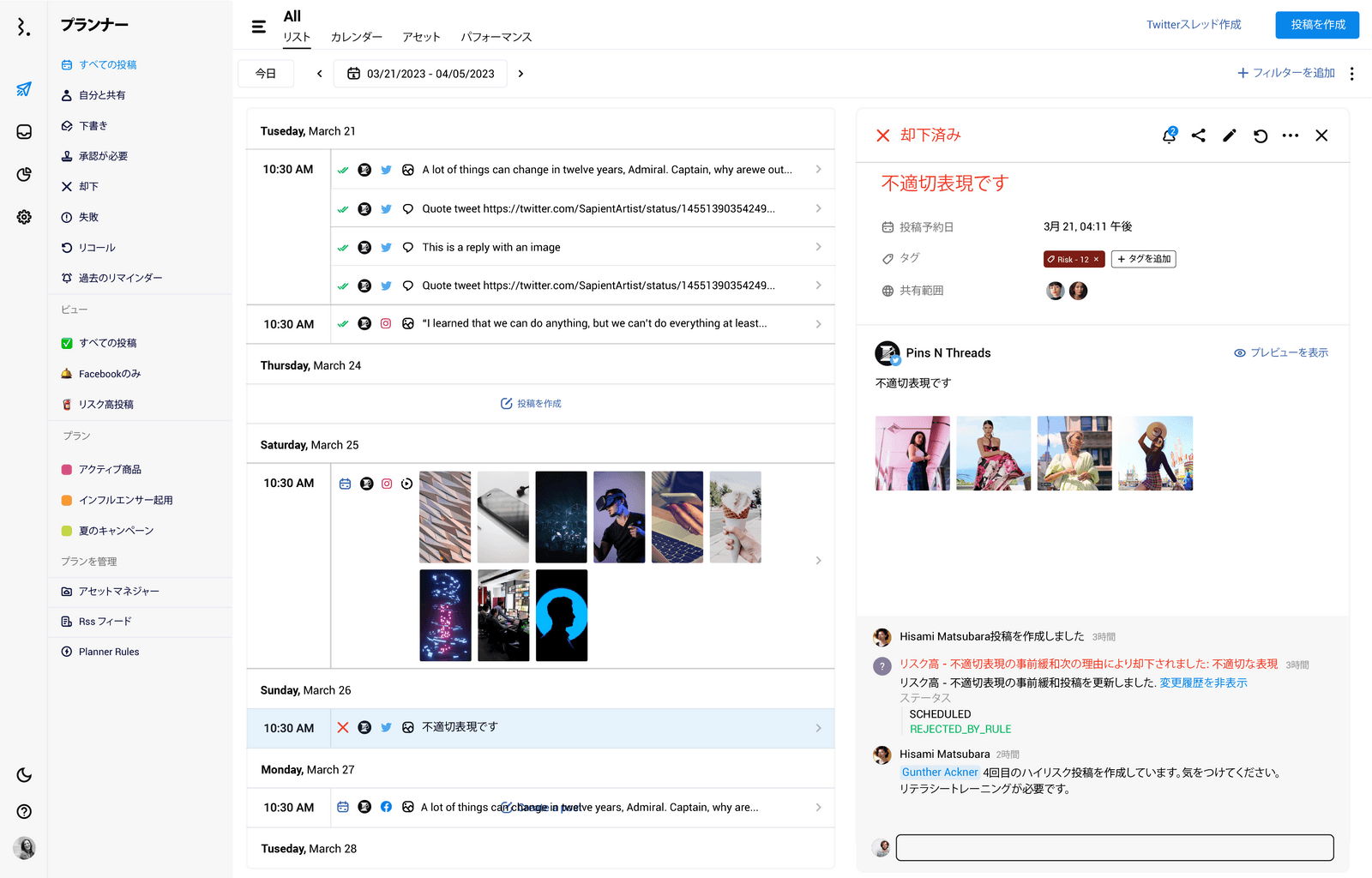
Task: Click the 投稿を作成 blue button
Action: click(x=1316, y=25)
